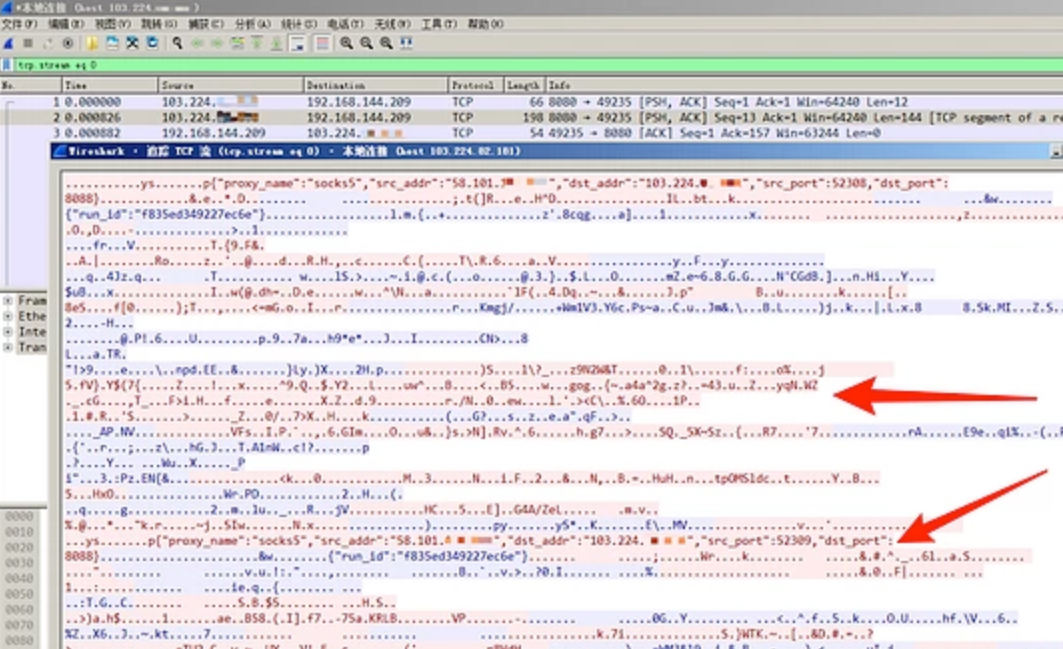Viewport: 1063px width, 649px height.
Task: Find a packet with the magnifier icon
Action: 178,43
